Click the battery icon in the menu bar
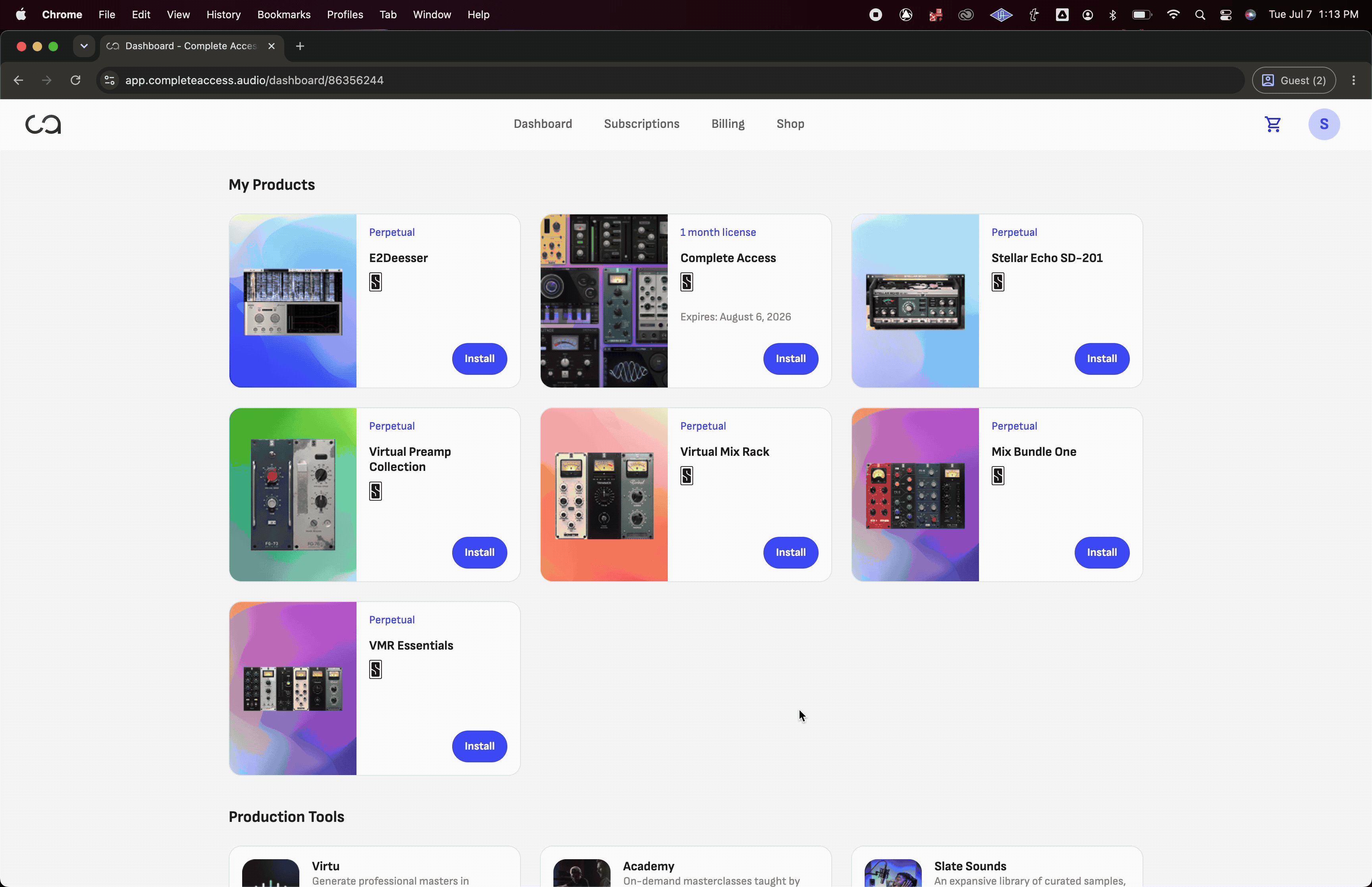 coord(1142,15)
